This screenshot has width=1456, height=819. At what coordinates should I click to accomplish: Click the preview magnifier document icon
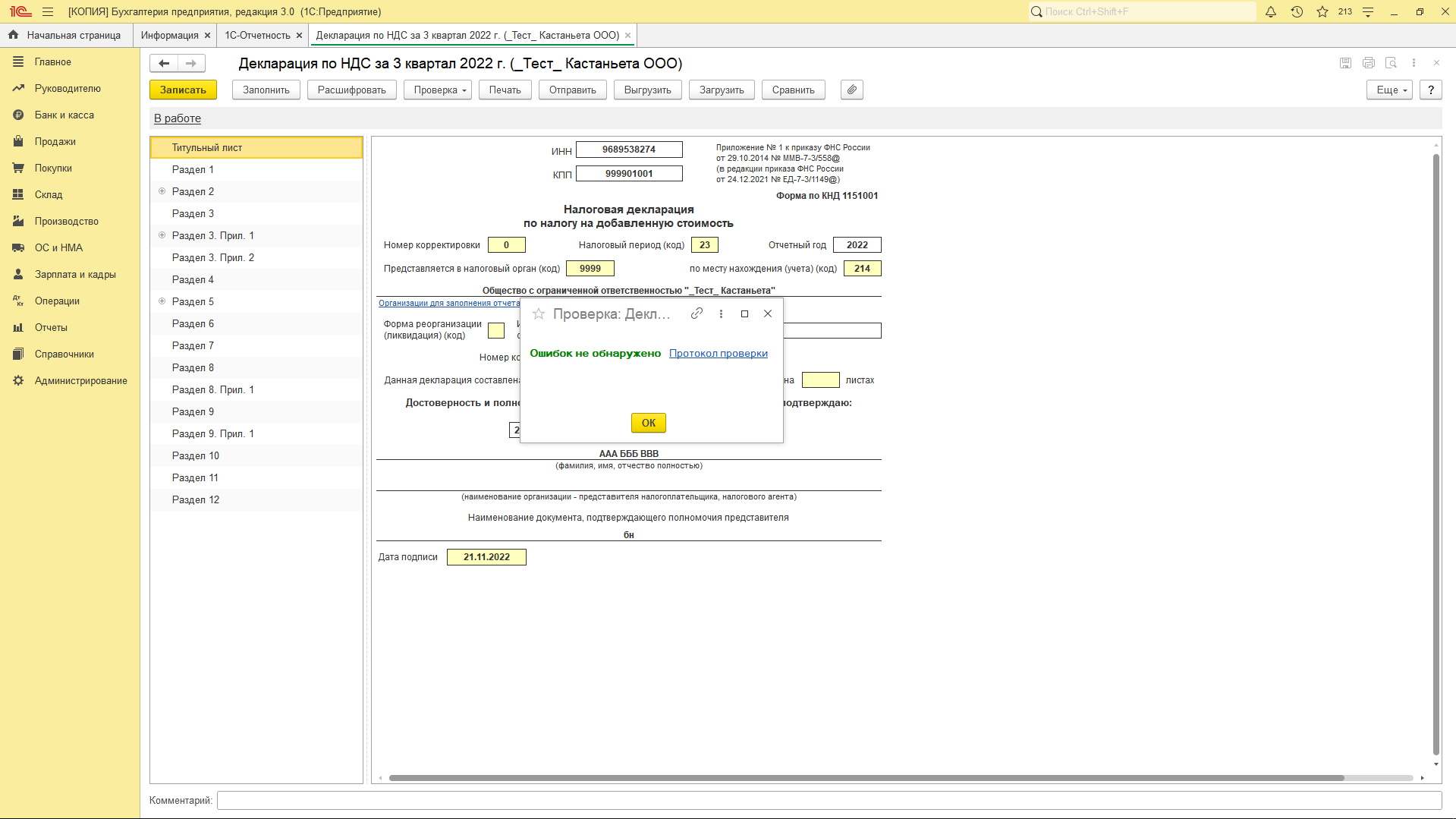click(1391, 63)
